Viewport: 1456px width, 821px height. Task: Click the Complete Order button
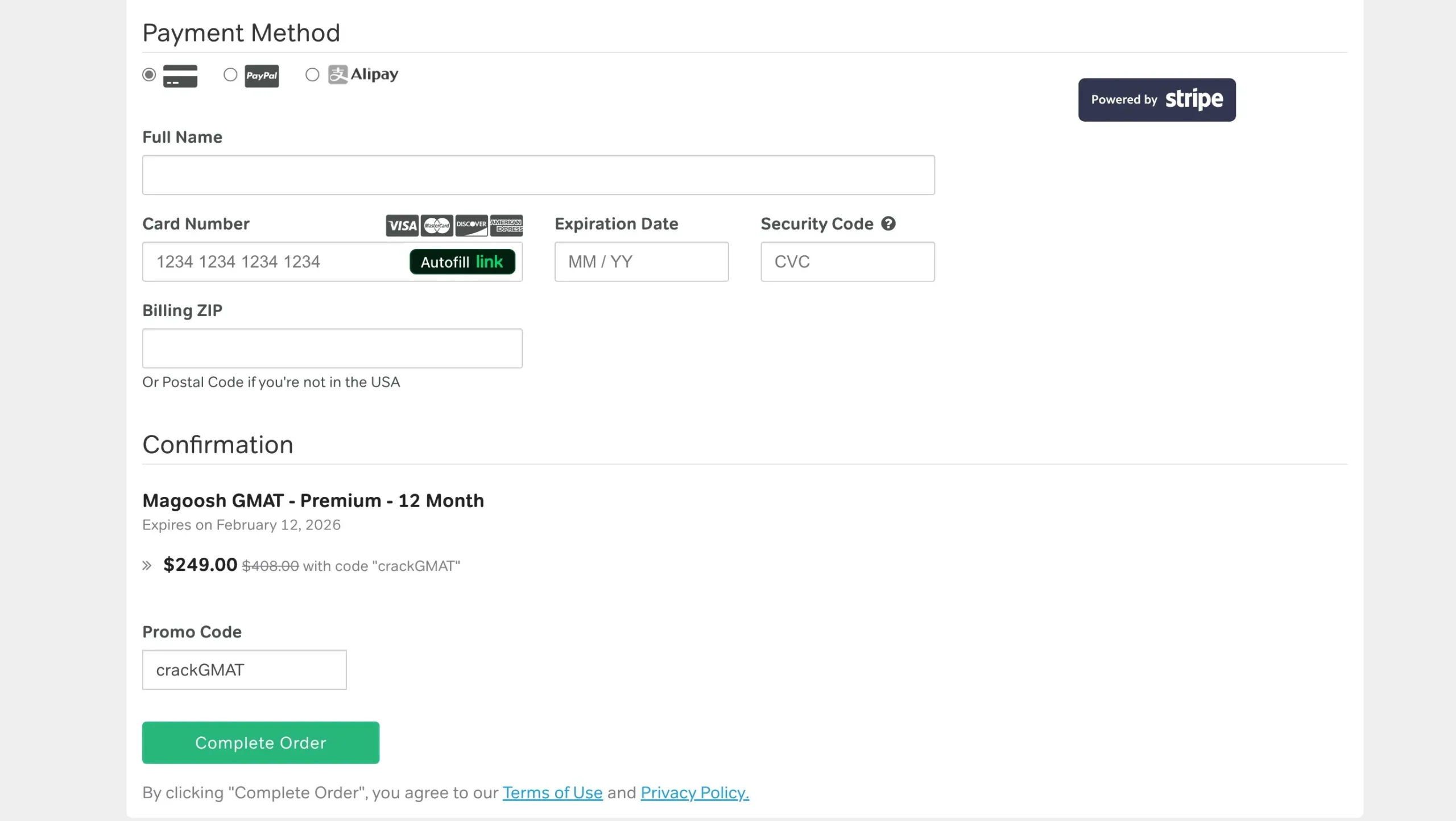260,742
